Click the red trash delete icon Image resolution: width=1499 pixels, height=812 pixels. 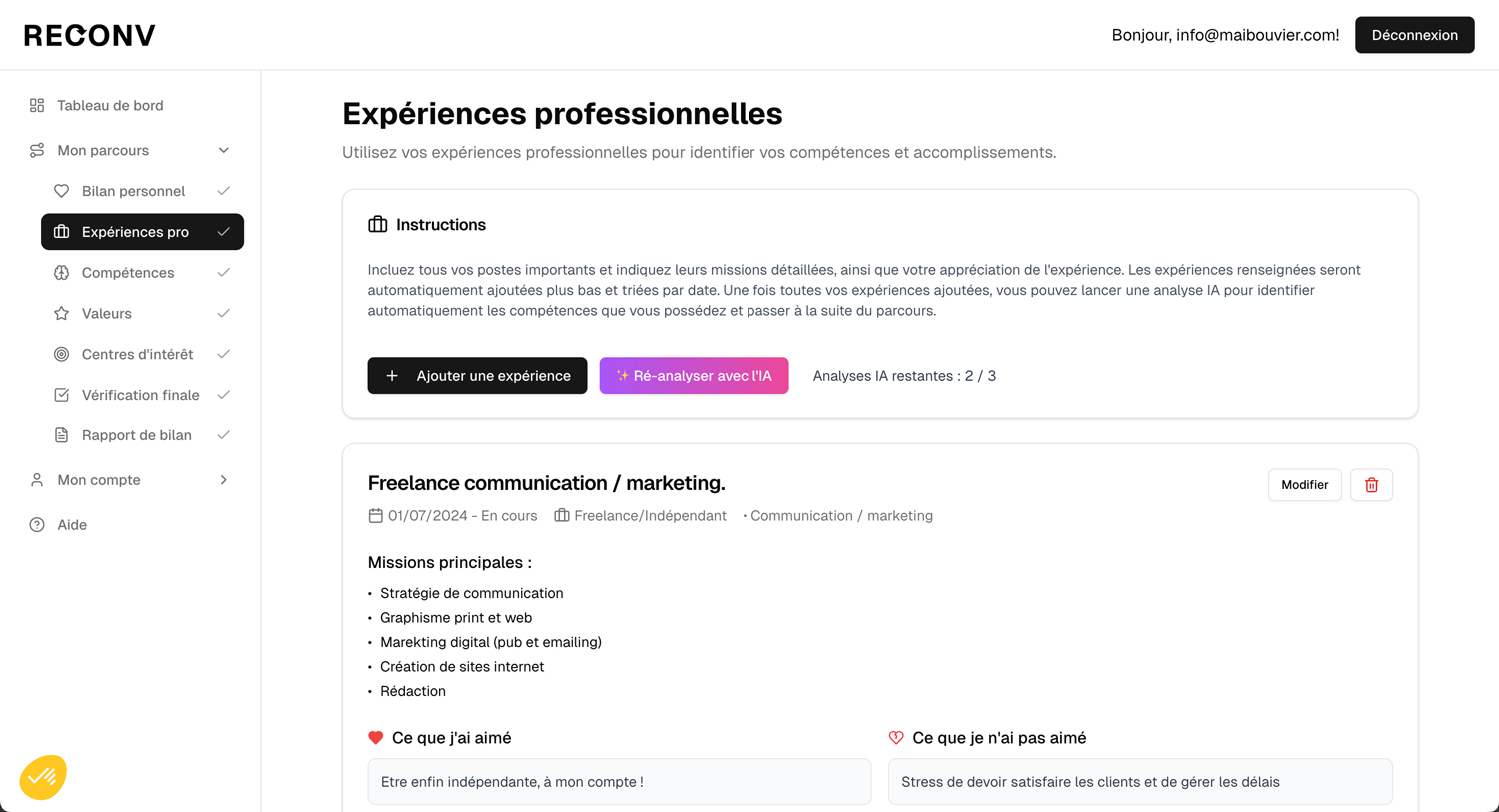(1371, 485)
